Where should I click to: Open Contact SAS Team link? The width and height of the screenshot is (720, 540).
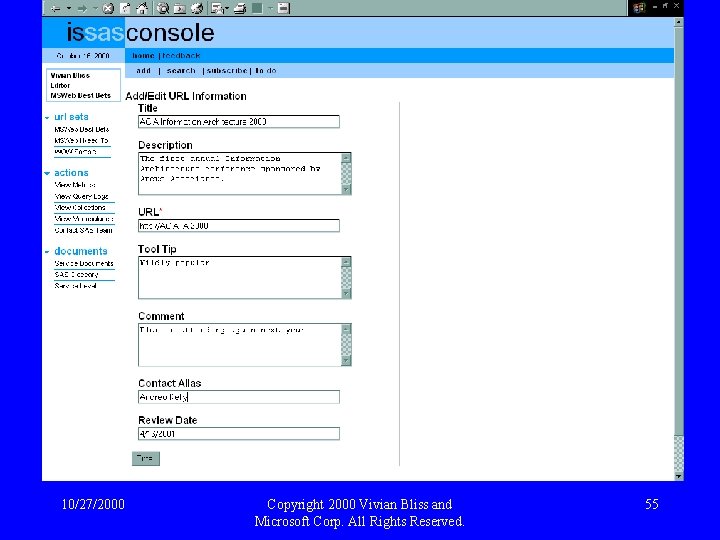click(83, 231)
